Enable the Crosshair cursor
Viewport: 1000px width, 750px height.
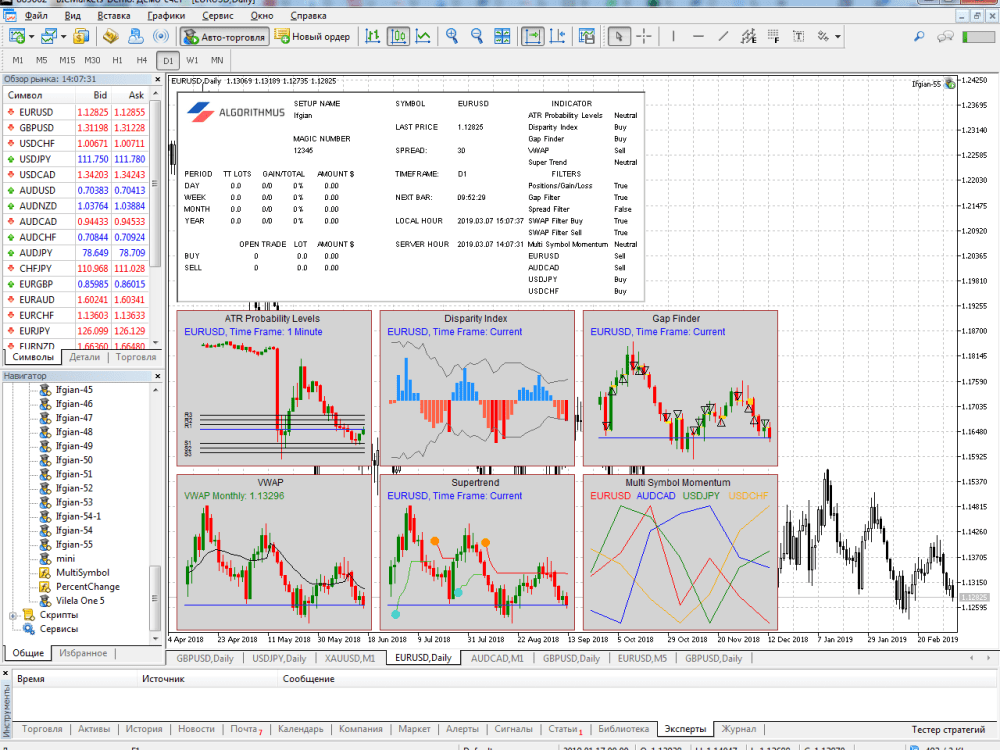point(644,36)
